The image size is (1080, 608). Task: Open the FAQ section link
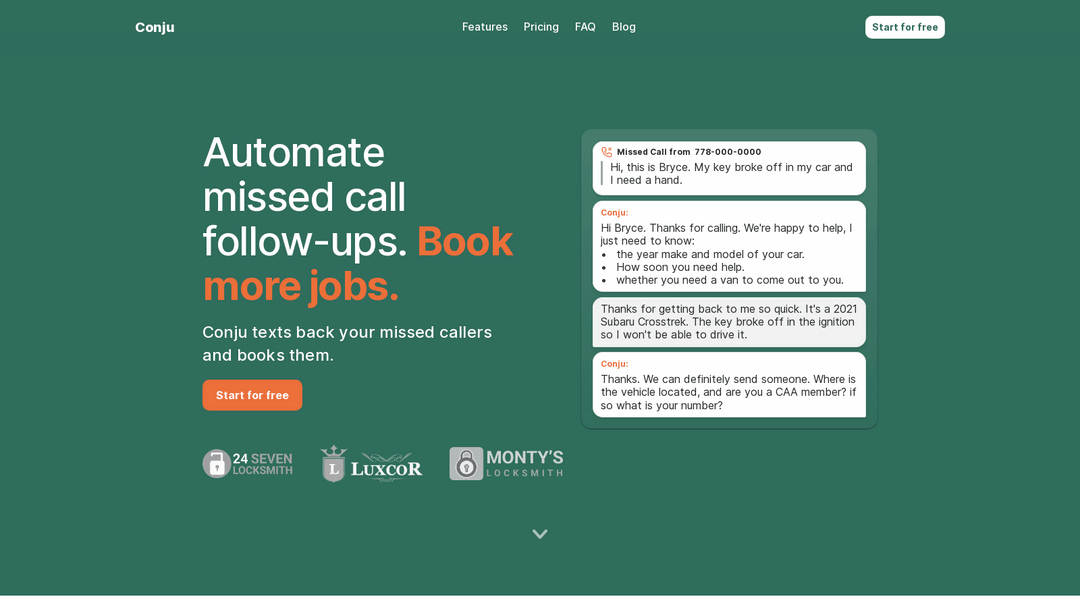[x=585, y=27]
